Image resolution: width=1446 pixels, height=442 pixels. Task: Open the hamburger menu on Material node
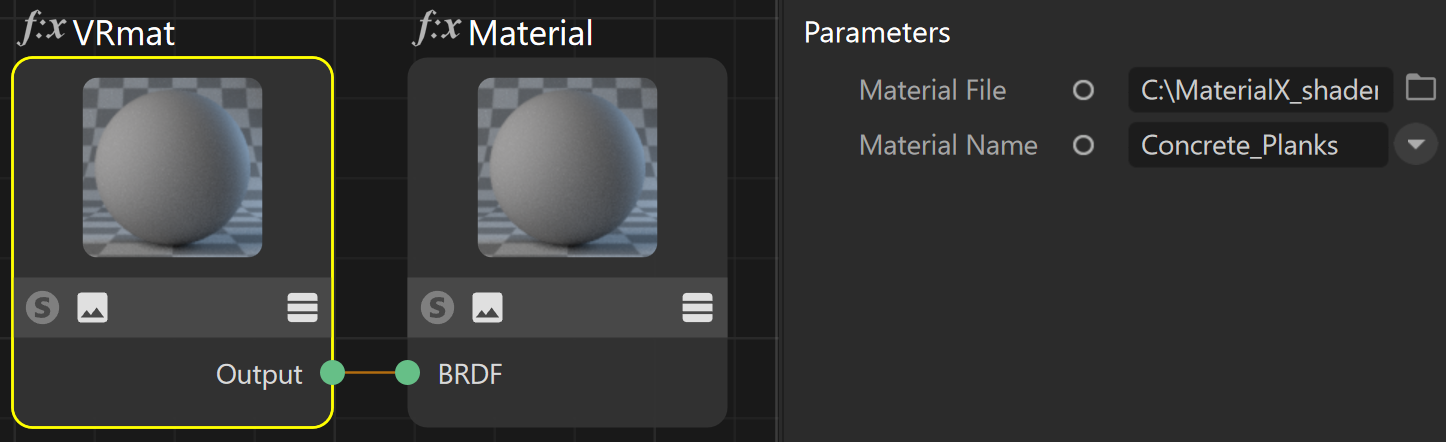(x=697, y=307)
